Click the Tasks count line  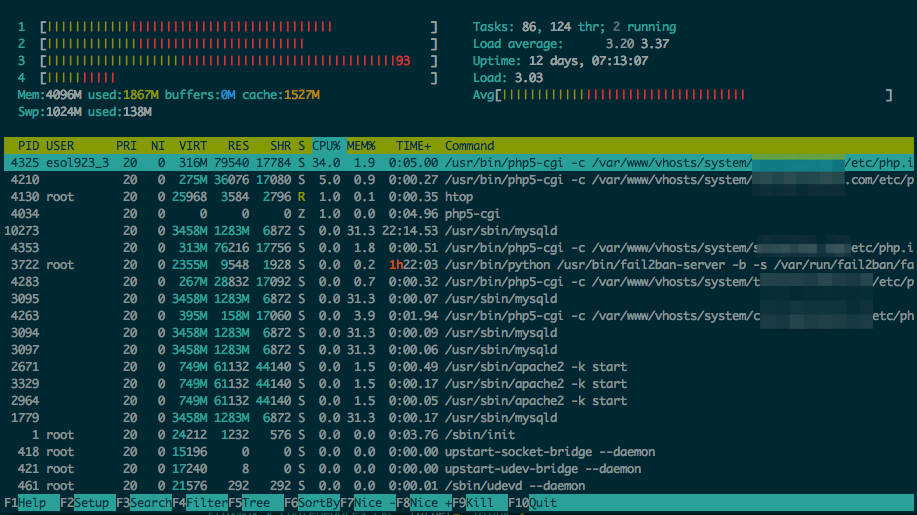click(574, 27)
